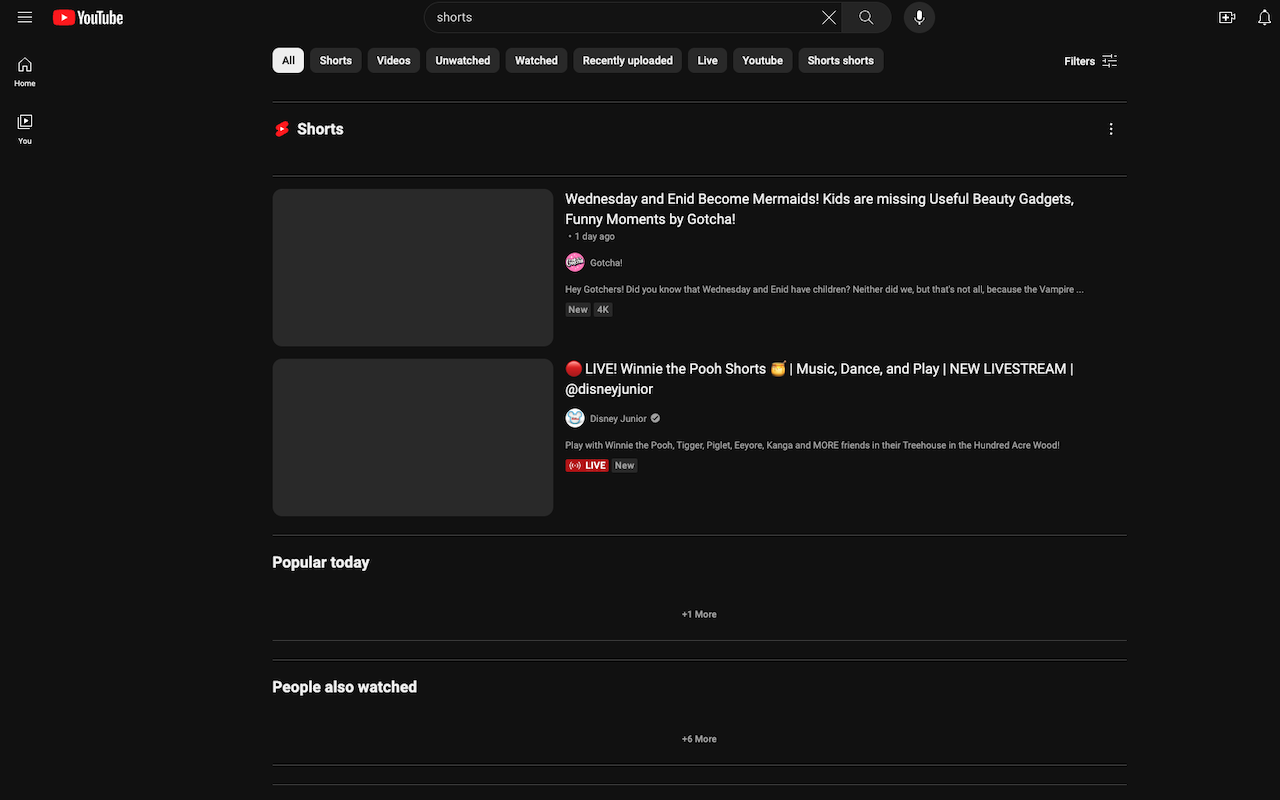This screenshot has width=1280, height=800.
Task: Select the Shorts filter chip
Action: pos(335,60)
